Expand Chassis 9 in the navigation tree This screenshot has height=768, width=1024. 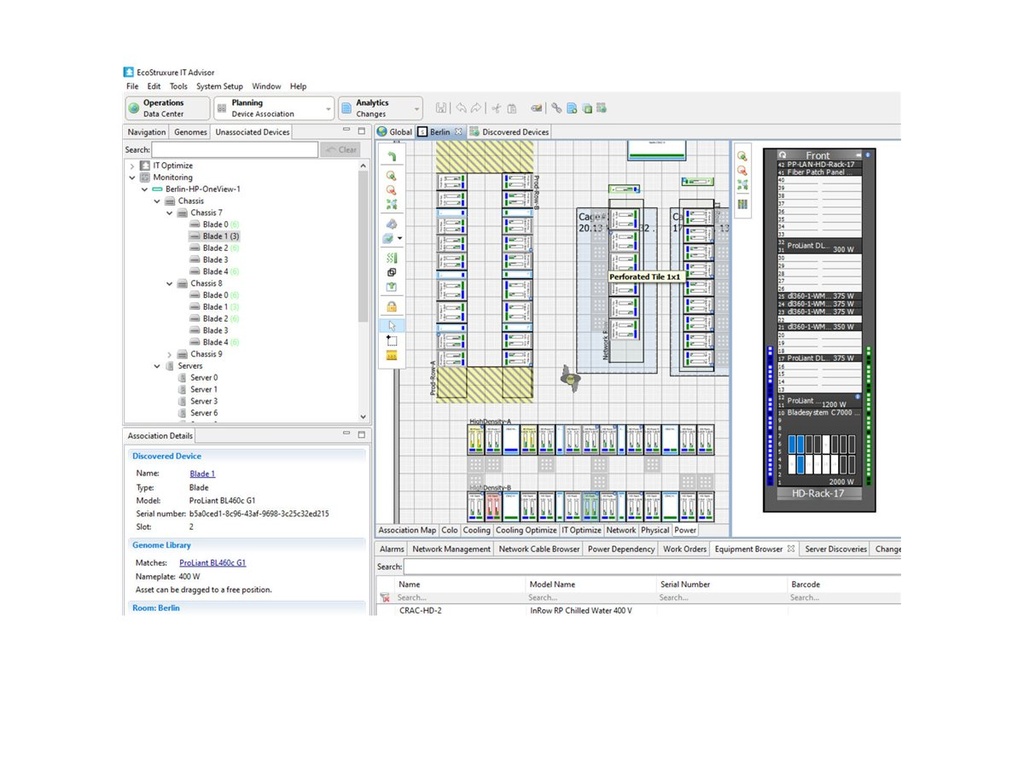169,353
